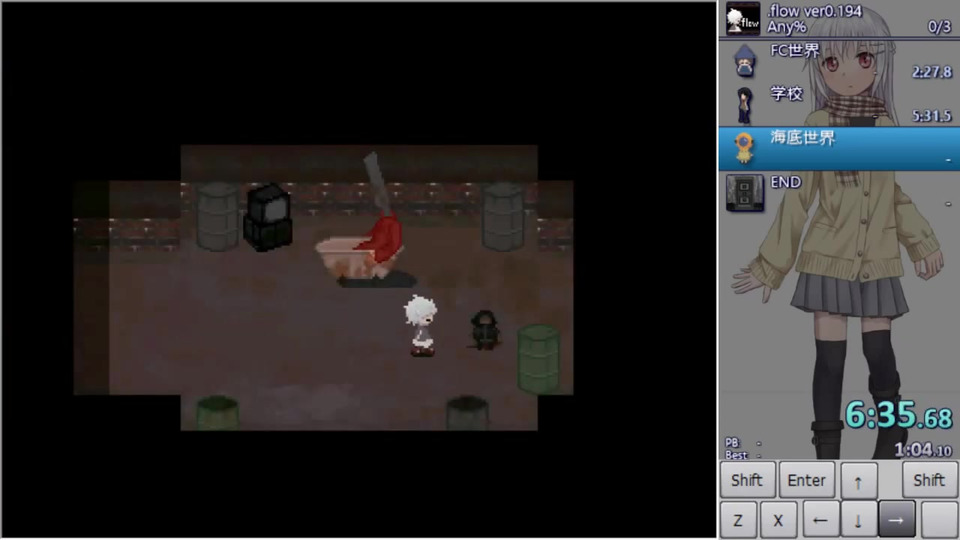Select the FC世界 split label
This screenshot has height=540, width=960.
[x=795, y=50]
